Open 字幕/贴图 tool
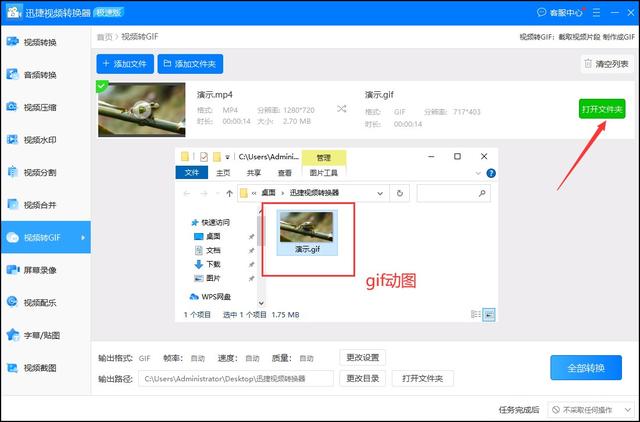 point(45,335)
